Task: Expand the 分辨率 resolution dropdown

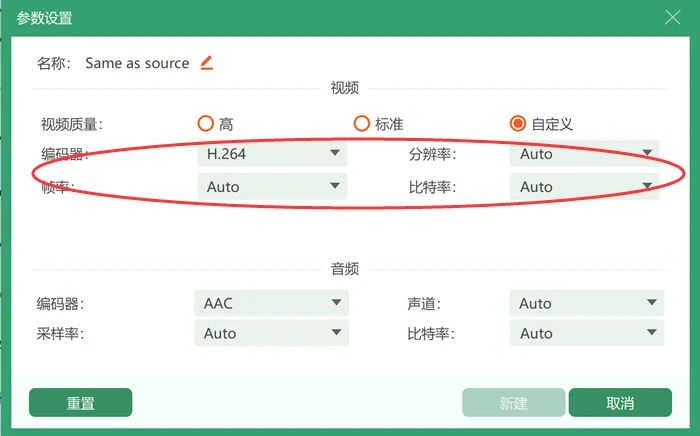Action: 584,154
